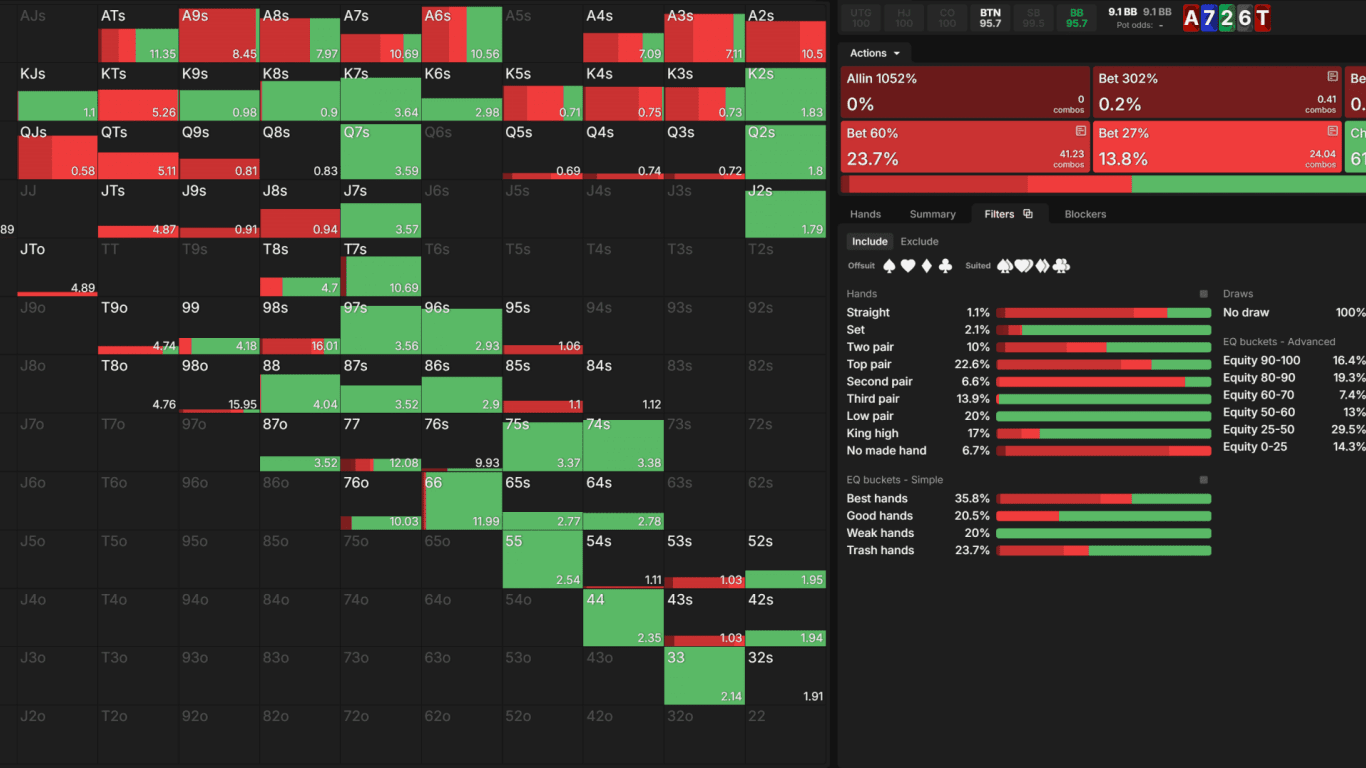Filter by No made hand row
This screenshot has width=1366, height=768.
[1028, 451]
